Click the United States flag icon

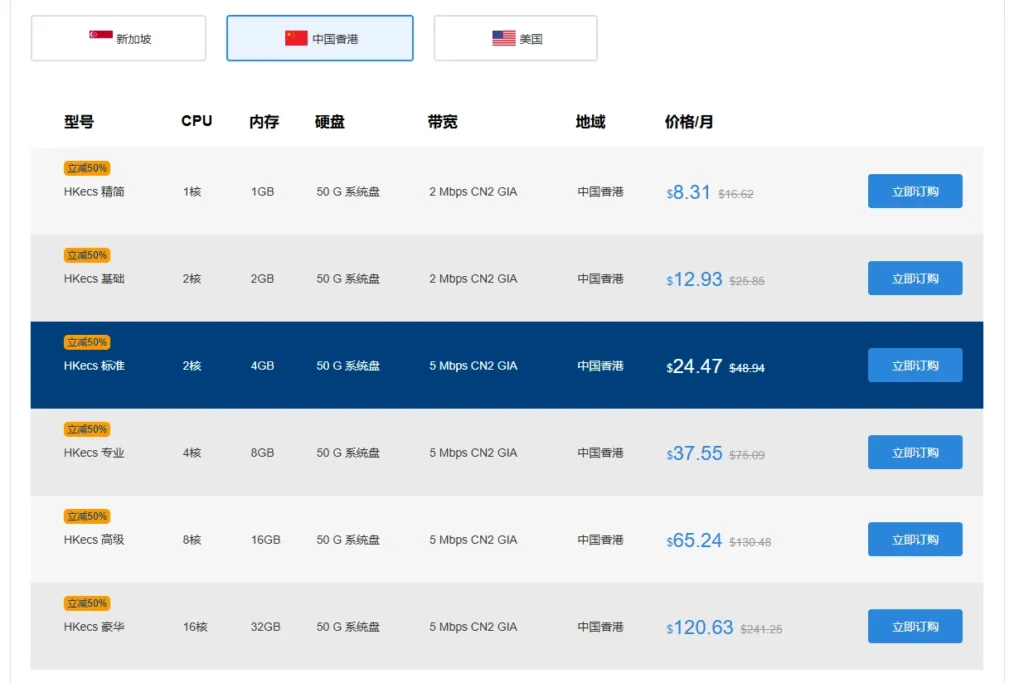(504, 38)
